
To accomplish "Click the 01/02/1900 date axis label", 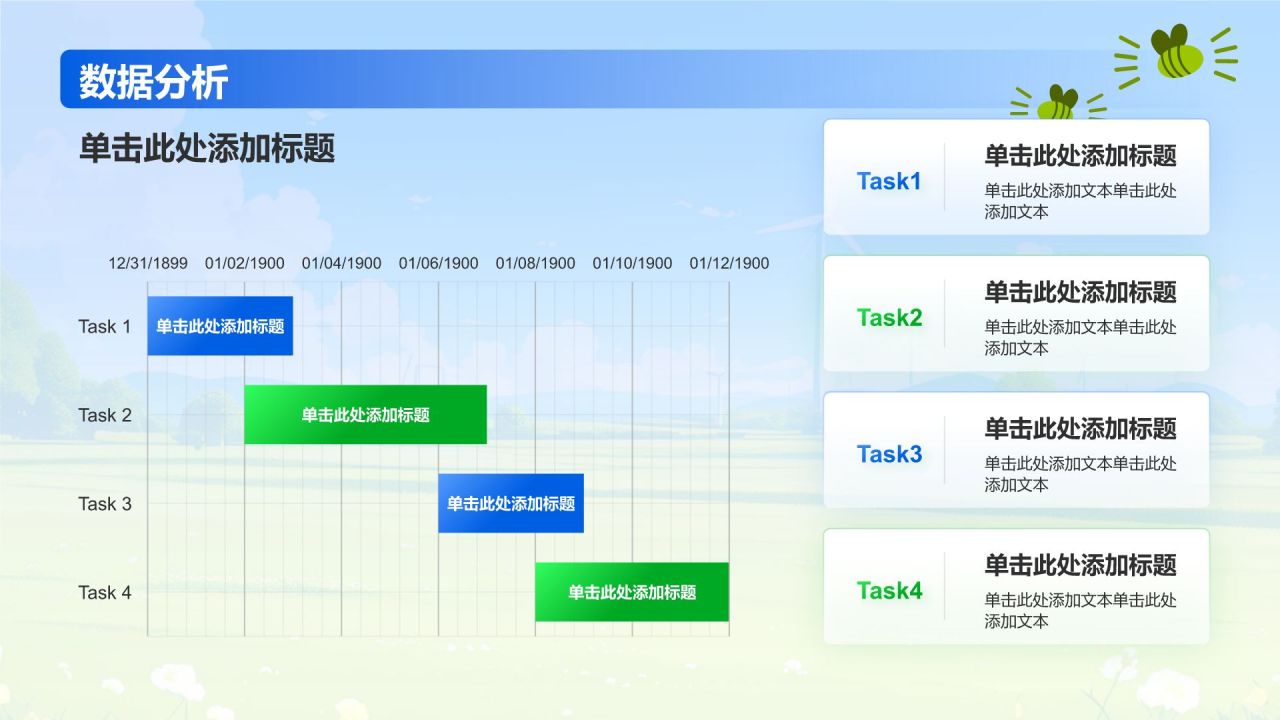I will point(245,263).
